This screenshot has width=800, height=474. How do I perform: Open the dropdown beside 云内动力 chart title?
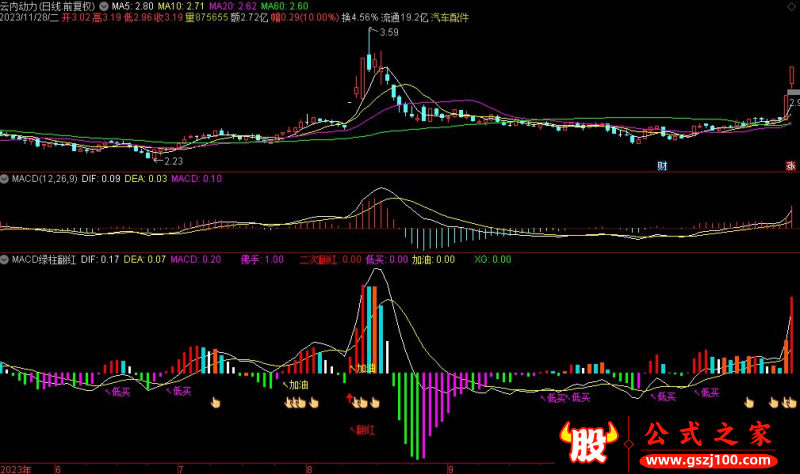click(x=104, y=6)
